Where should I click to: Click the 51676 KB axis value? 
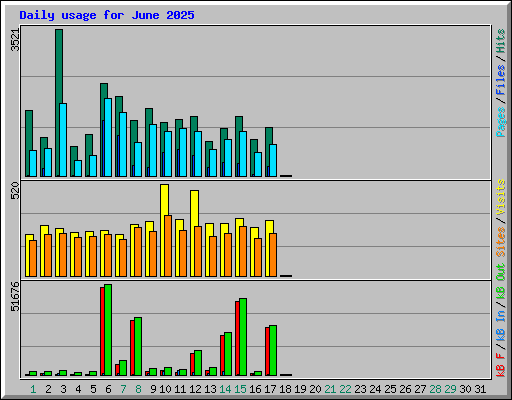(15, 296)
